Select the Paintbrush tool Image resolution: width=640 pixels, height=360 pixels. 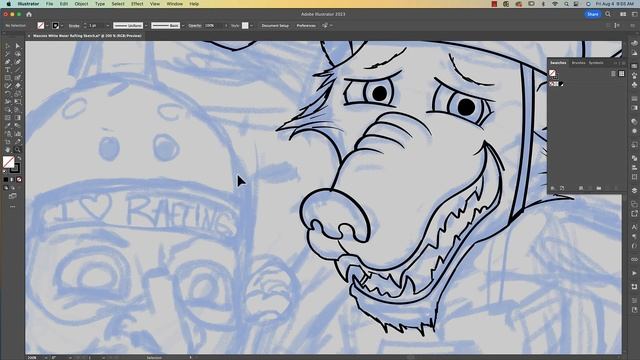[x=18, y=78]
